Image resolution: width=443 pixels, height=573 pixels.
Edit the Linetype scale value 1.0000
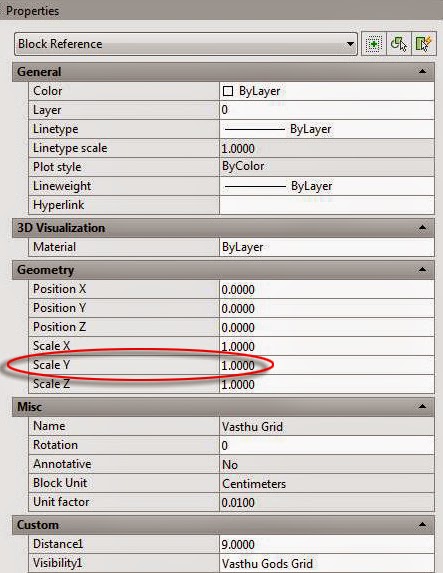point(327,148)
